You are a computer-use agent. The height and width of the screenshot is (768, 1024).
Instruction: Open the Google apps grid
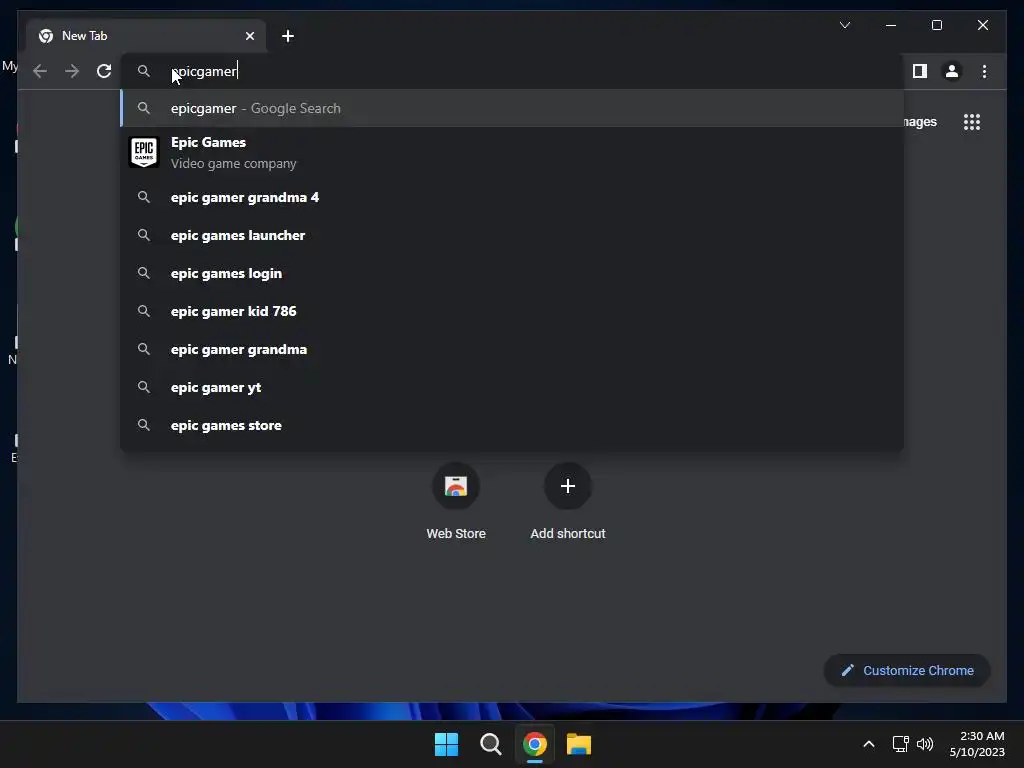pos(972,122)
